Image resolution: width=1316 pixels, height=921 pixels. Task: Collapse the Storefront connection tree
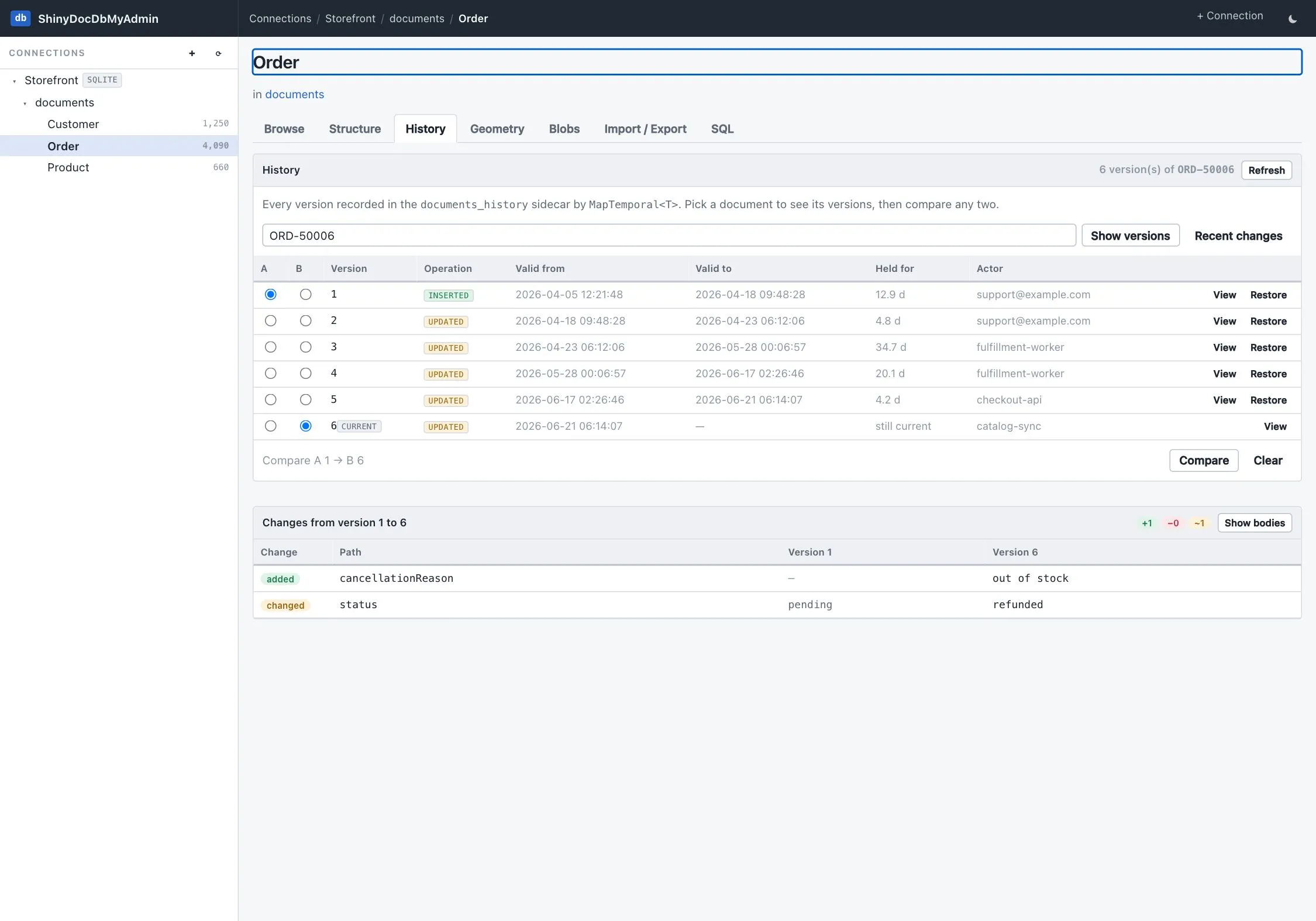14,81
